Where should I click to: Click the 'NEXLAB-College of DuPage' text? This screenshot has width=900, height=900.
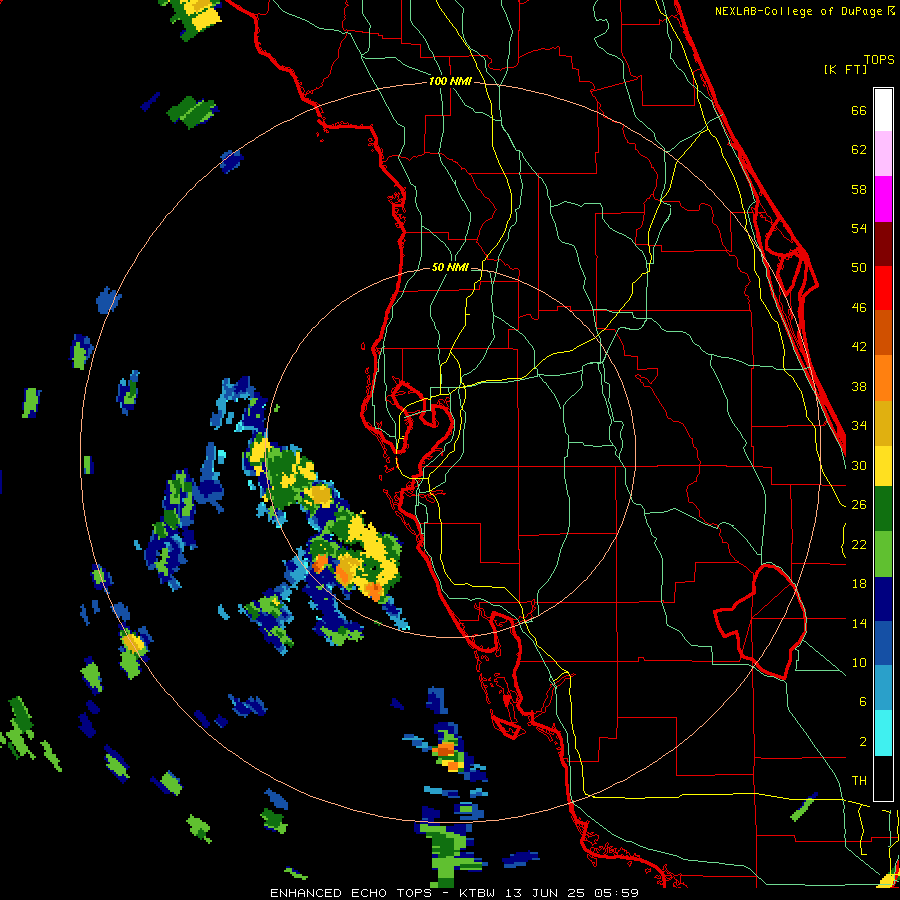[x=800, y=11]
